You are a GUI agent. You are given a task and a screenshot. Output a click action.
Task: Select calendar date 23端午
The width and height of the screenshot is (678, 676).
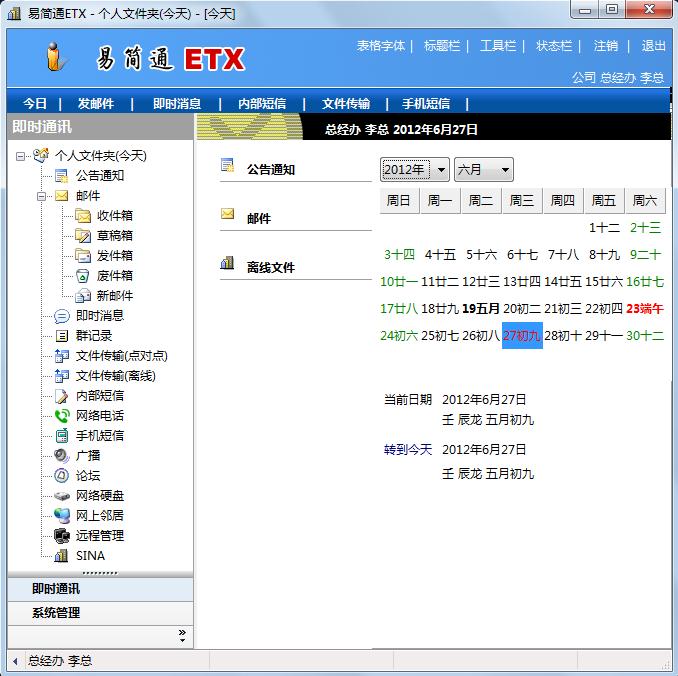point(645,309)
